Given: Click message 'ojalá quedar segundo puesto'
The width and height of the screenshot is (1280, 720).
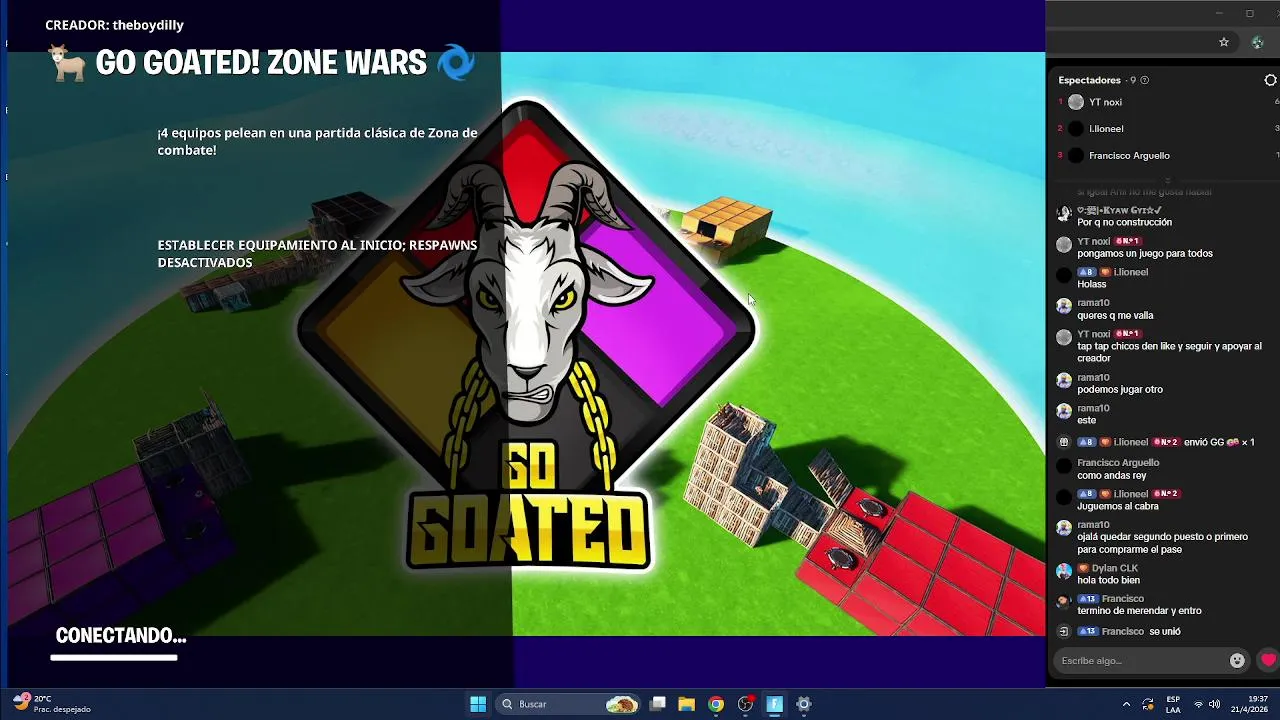Looking at the screenshot, I should point(1162,543).
